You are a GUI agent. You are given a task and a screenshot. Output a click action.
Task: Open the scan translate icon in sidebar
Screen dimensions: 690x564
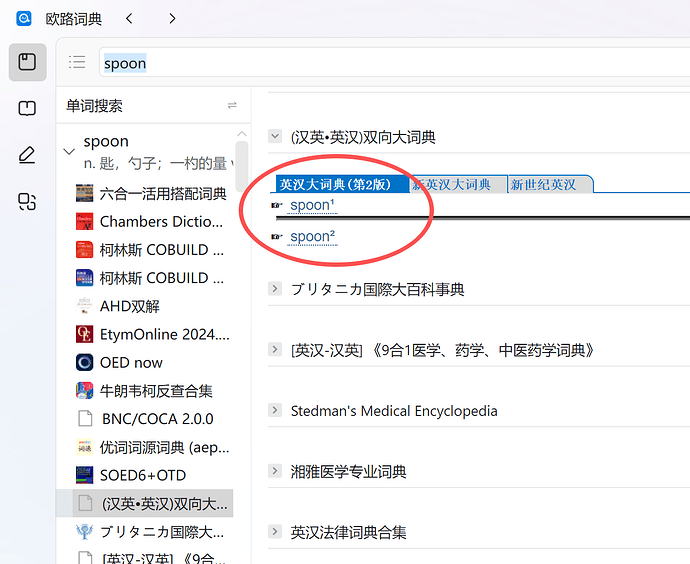pyautogui.click(x=27, y=202)
